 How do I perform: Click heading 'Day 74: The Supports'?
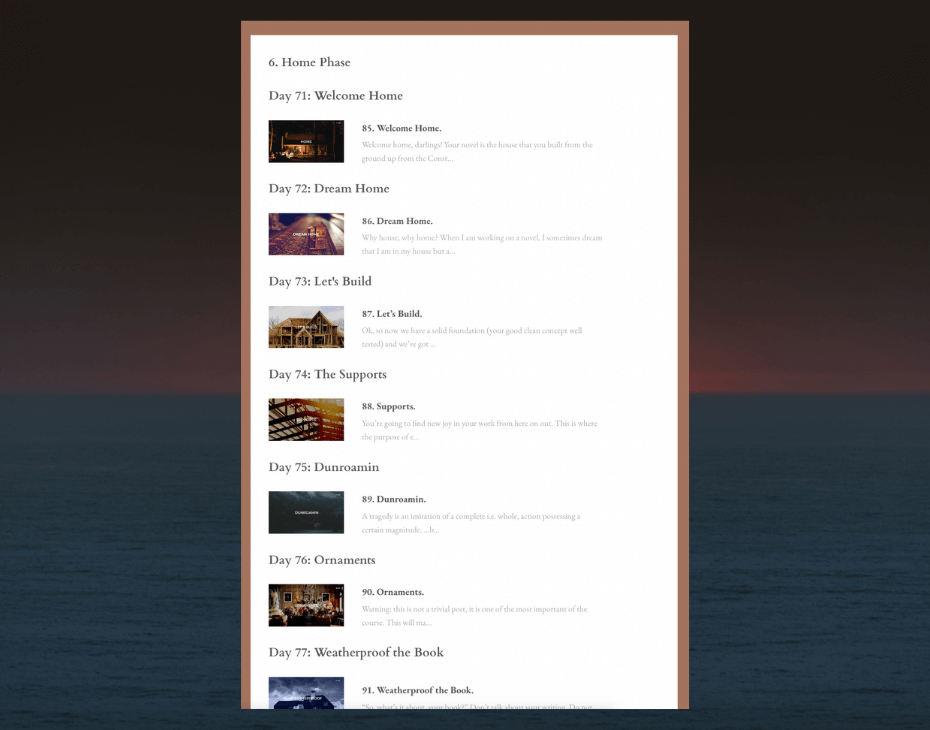[x=327, y=374]
